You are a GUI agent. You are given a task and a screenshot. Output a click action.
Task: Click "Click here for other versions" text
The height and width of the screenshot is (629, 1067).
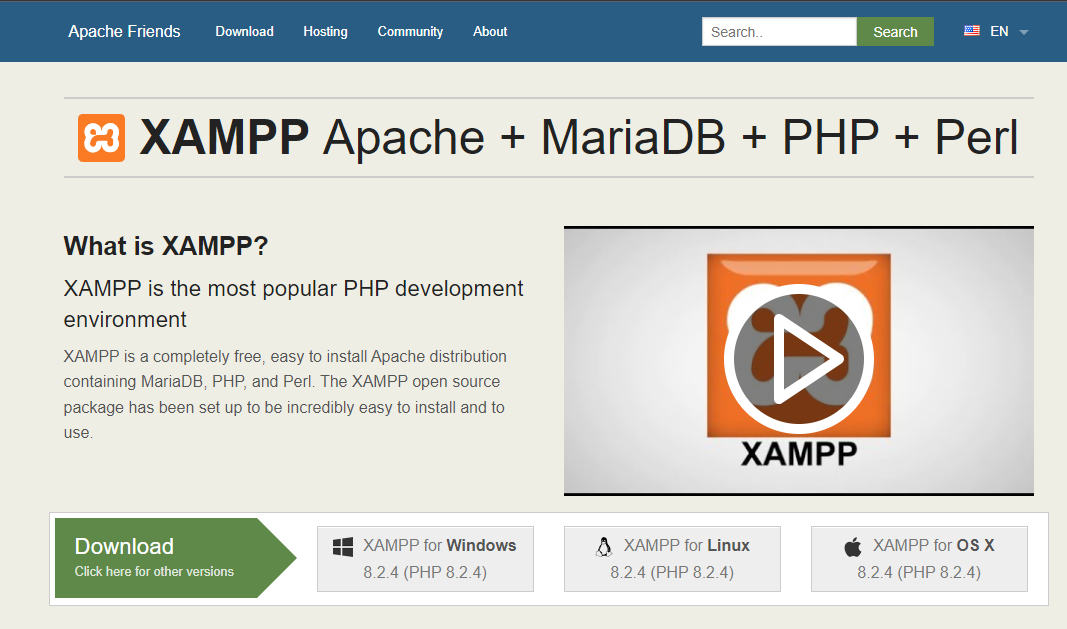(154, 571)
